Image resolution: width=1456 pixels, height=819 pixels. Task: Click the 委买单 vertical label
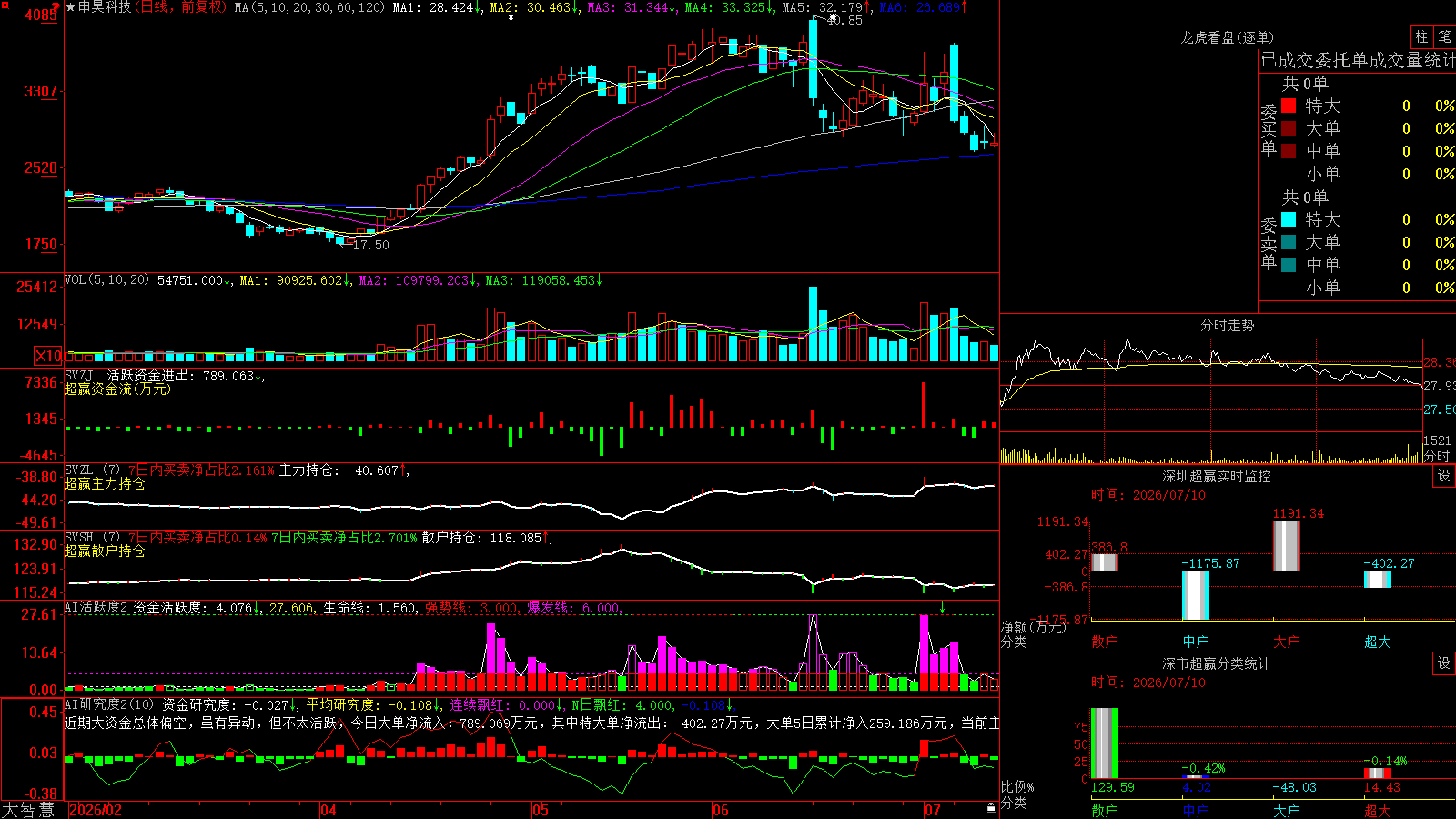[1269, 130]
